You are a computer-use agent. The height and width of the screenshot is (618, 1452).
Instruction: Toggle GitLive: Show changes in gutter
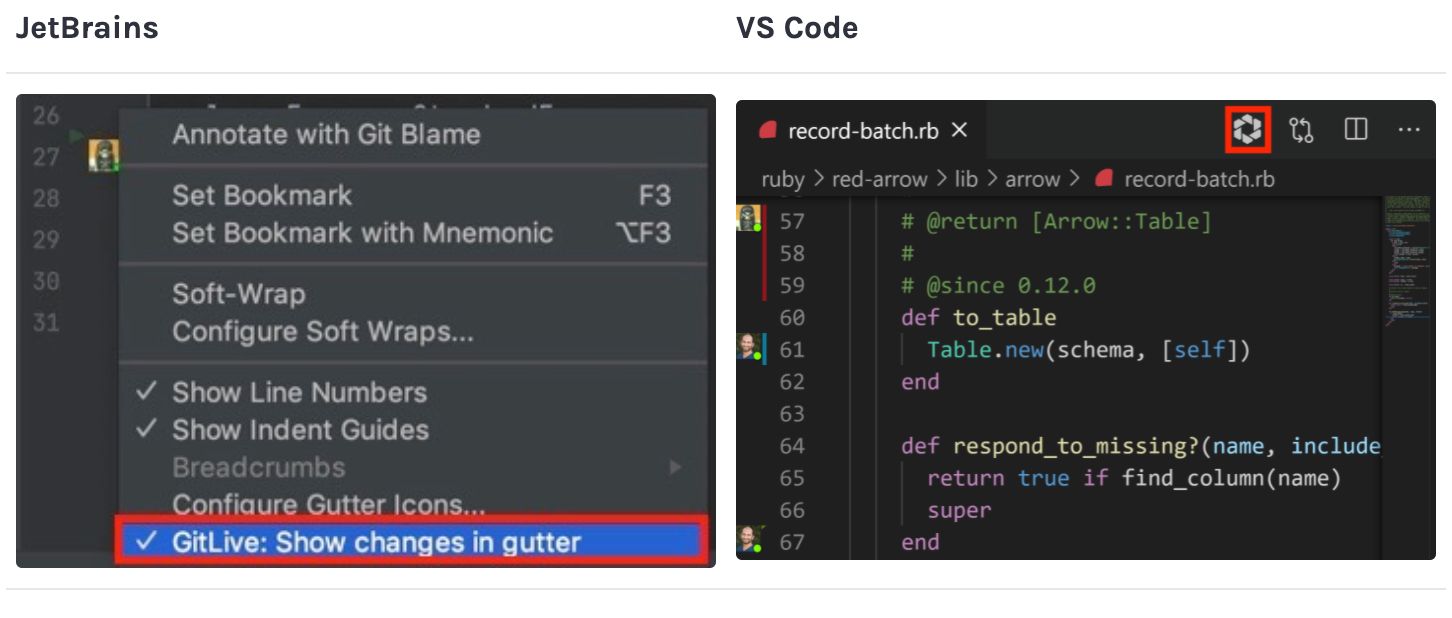point(376,542)
